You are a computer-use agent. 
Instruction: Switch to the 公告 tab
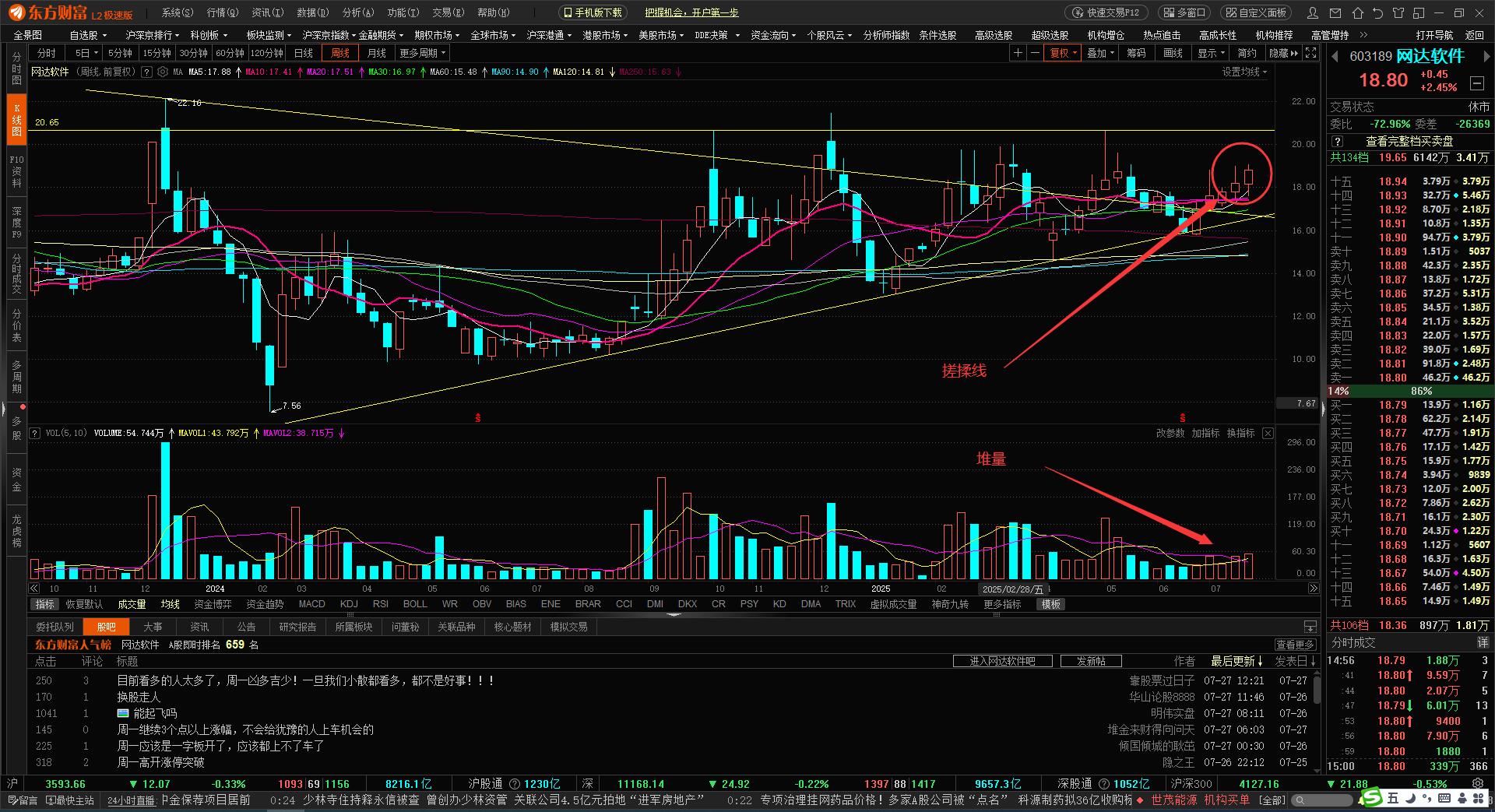[246, 627]
